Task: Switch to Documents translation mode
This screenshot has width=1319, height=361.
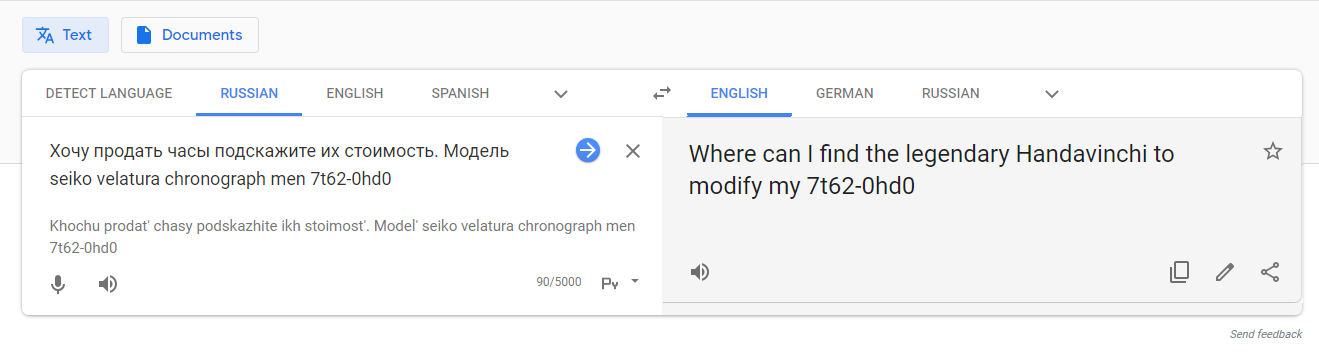Action: 190,35
